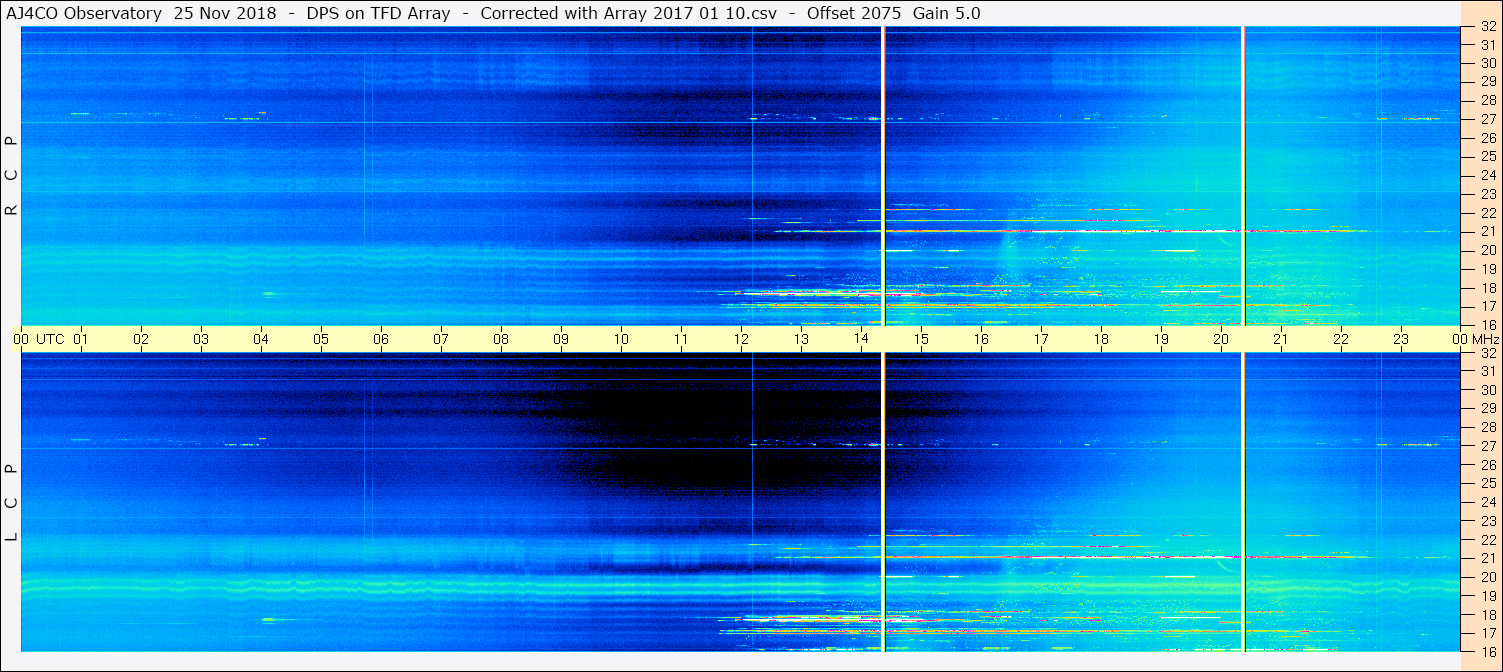This screenshot has width=1503, height=672.
Task: Click the MHz unit label on time axis
Action: (1485, 339)
